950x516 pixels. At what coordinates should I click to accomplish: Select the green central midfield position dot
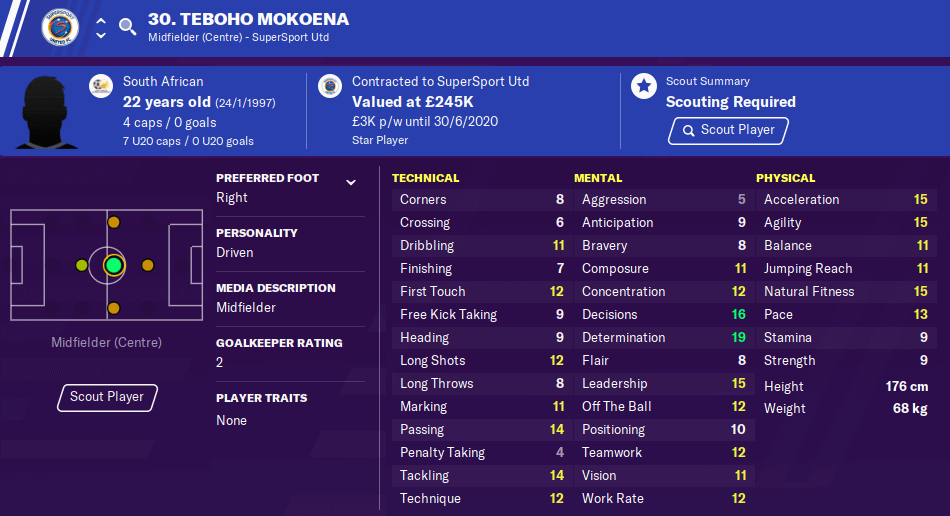[x=113, y=265]
